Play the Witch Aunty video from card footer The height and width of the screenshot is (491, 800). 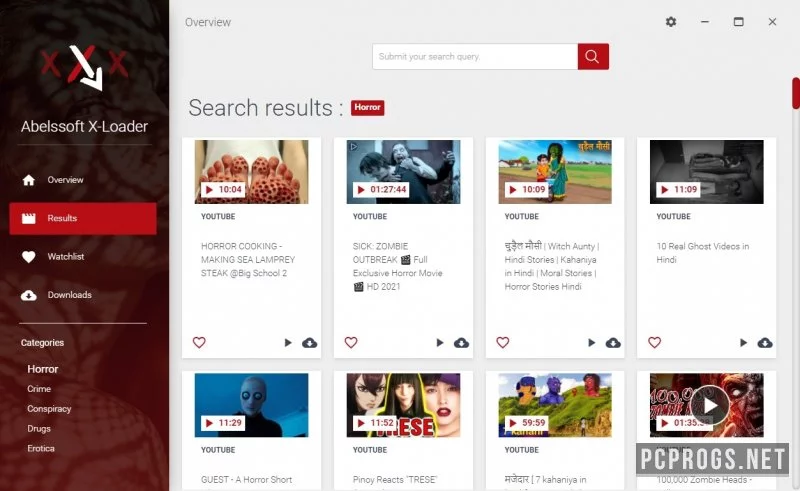(x=591, y=343)
